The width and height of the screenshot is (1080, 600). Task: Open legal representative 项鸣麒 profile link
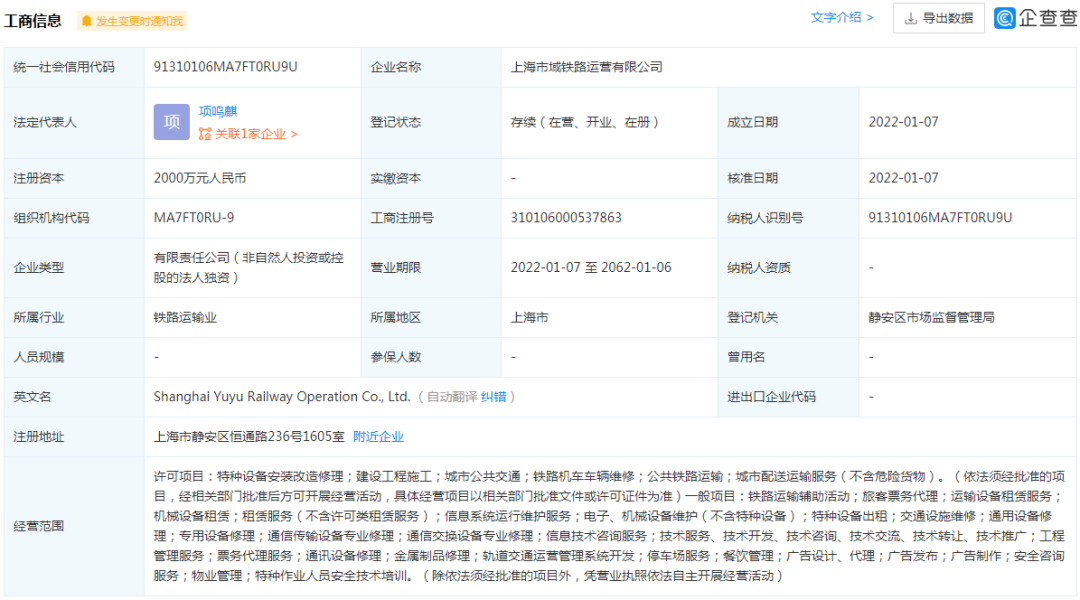pos(218,112)
